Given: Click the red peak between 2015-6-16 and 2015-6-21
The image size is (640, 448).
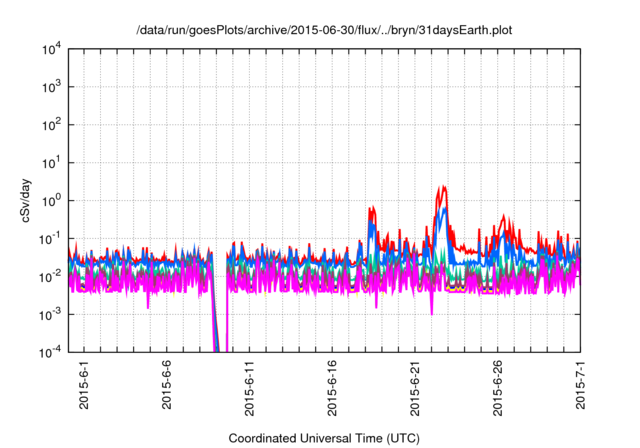Looking at the screenshot, I should 372,209.
